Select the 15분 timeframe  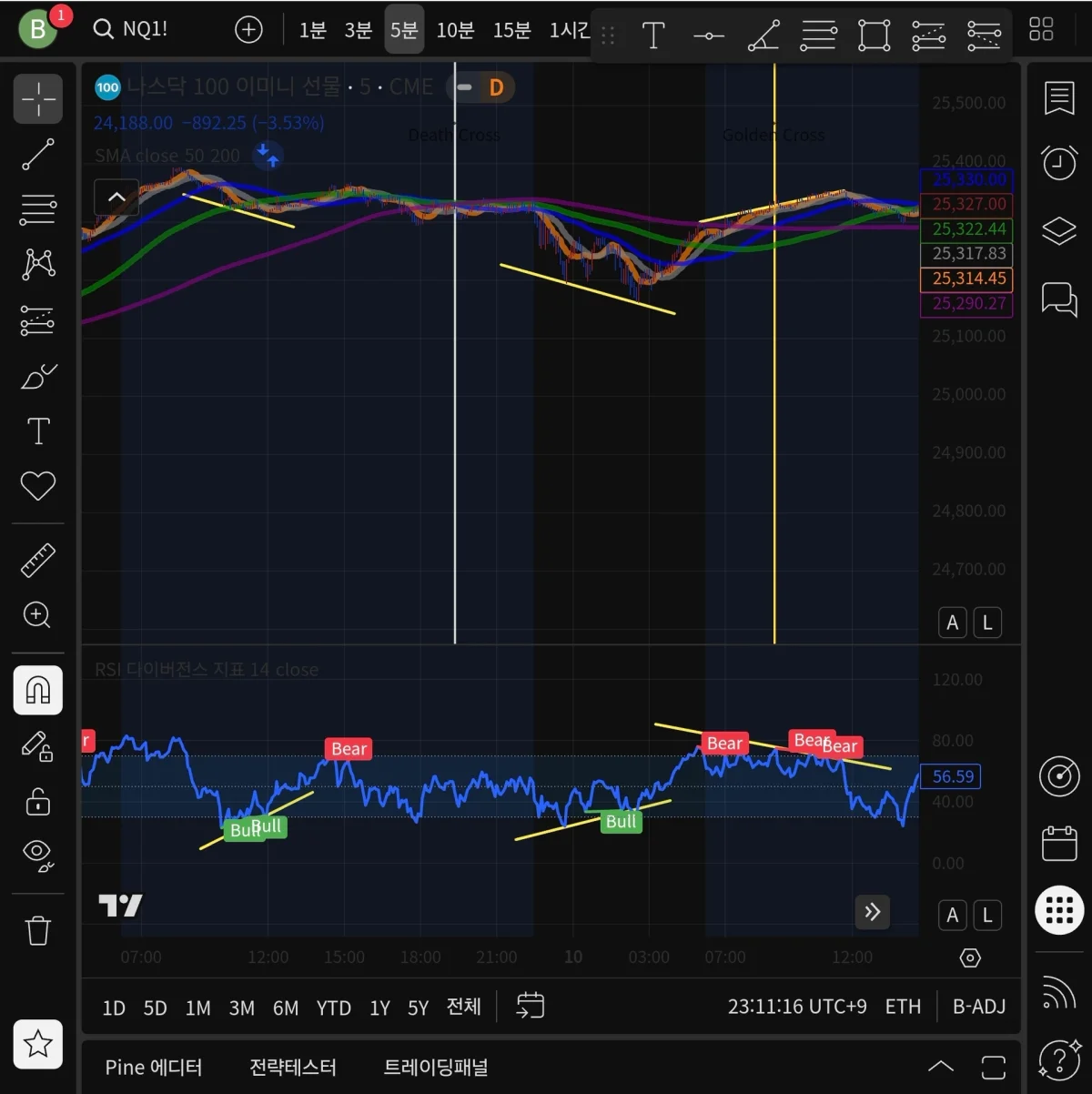point(511,30)
